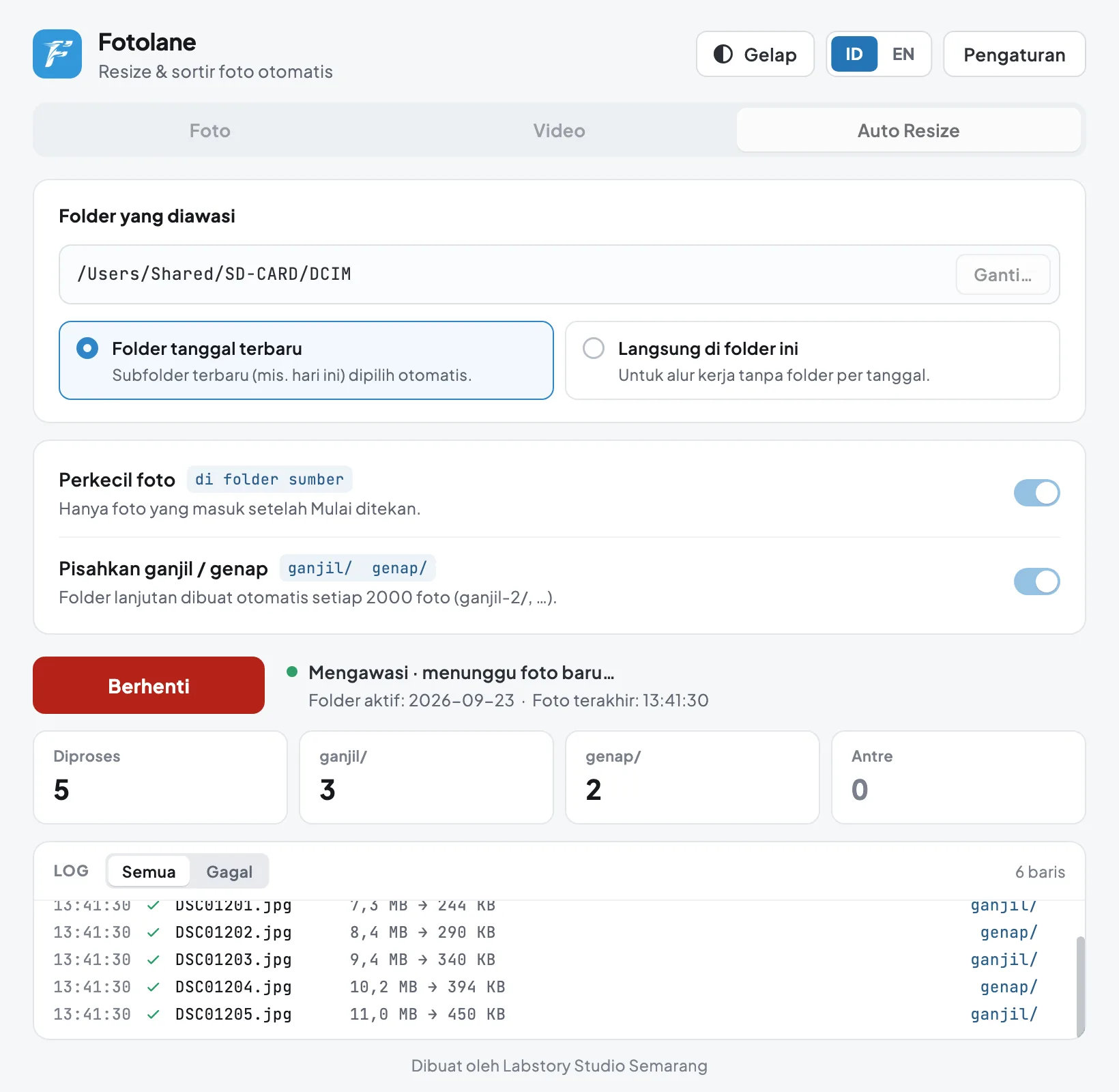Click the green status dot beside Mengawasi
Viewport: 1119px width, 1092px height.
[x=292, y=672]
